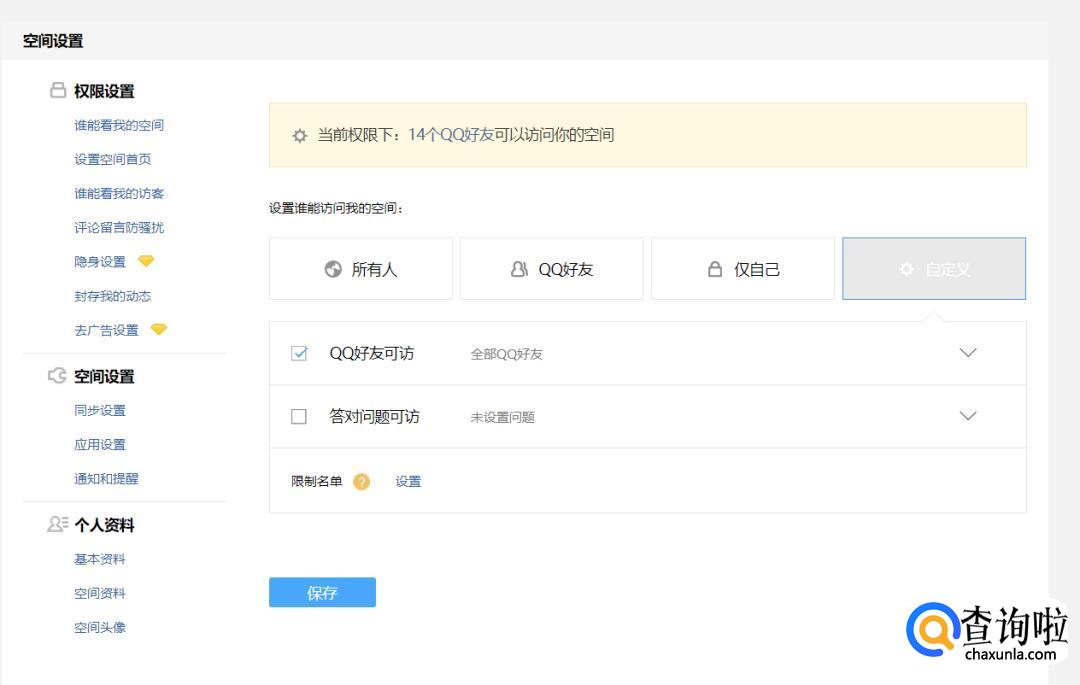The width and height of the screenshot is (1080, 685).
Task: Open 评论留言防骚扰 settings
Action: coord(119,227)
